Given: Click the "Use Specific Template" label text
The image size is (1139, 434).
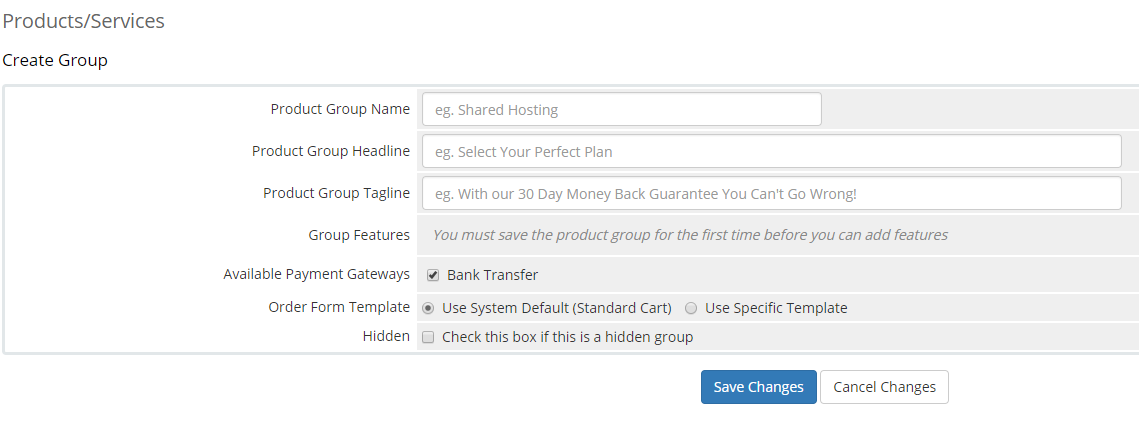Looking at the screenshot, I should click(x=776, y=308).
